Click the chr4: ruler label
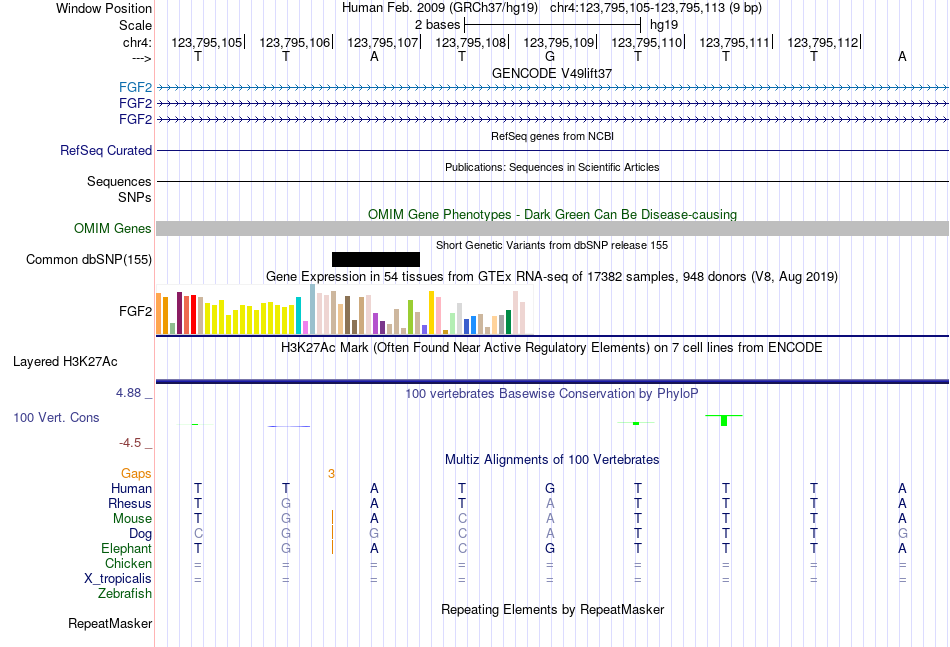This screenshot has height=647, width=950. point(137,42)
